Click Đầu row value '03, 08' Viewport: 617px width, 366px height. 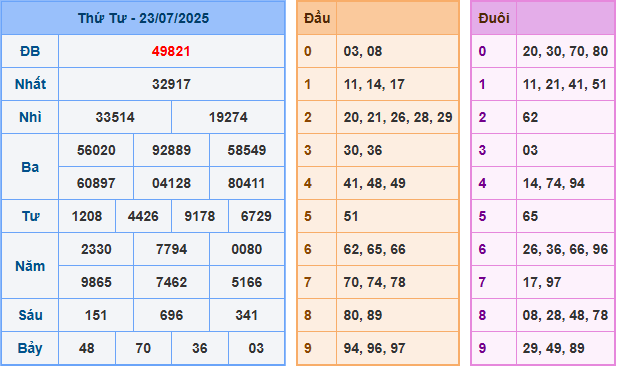click(x=363, y=51)
